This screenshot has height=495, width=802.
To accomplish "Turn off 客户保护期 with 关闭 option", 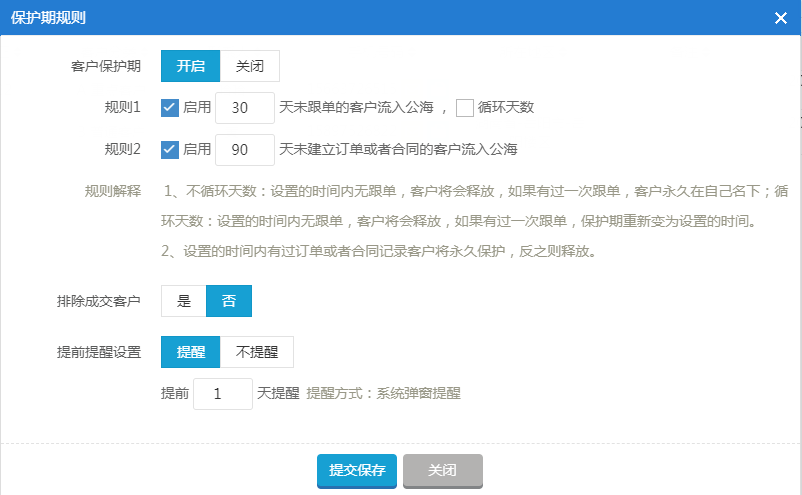I will click(250, 66).
